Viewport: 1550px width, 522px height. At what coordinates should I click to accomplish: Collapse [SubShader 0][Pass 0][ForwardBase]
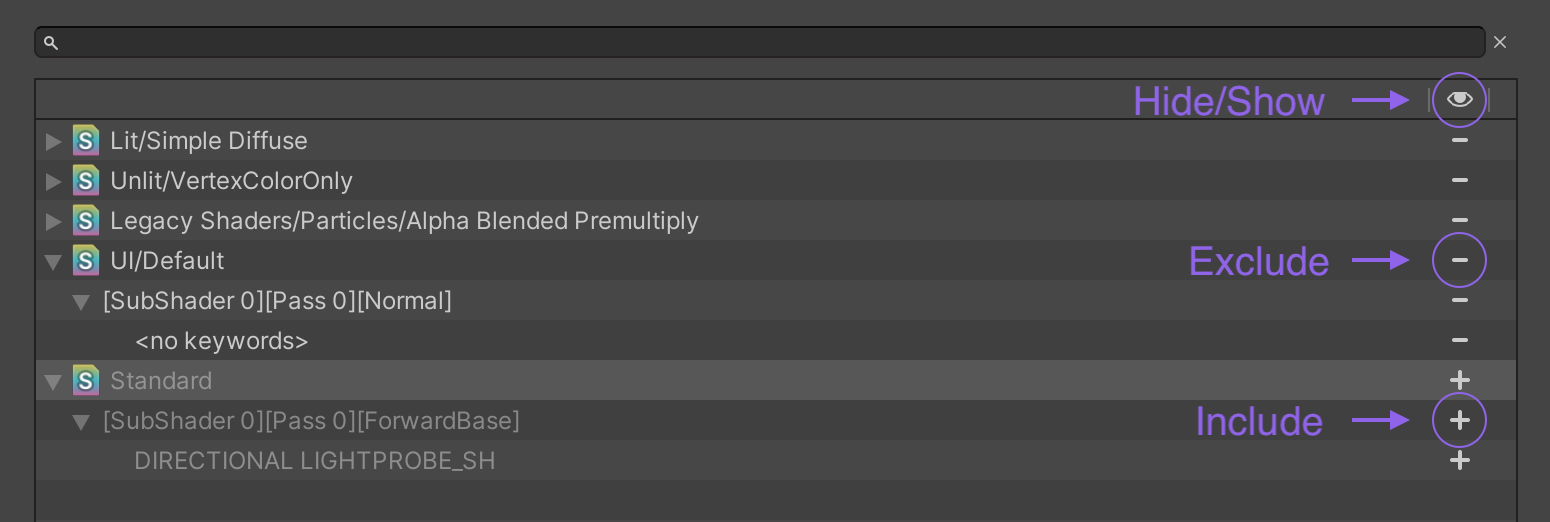(x=82, y=422)
